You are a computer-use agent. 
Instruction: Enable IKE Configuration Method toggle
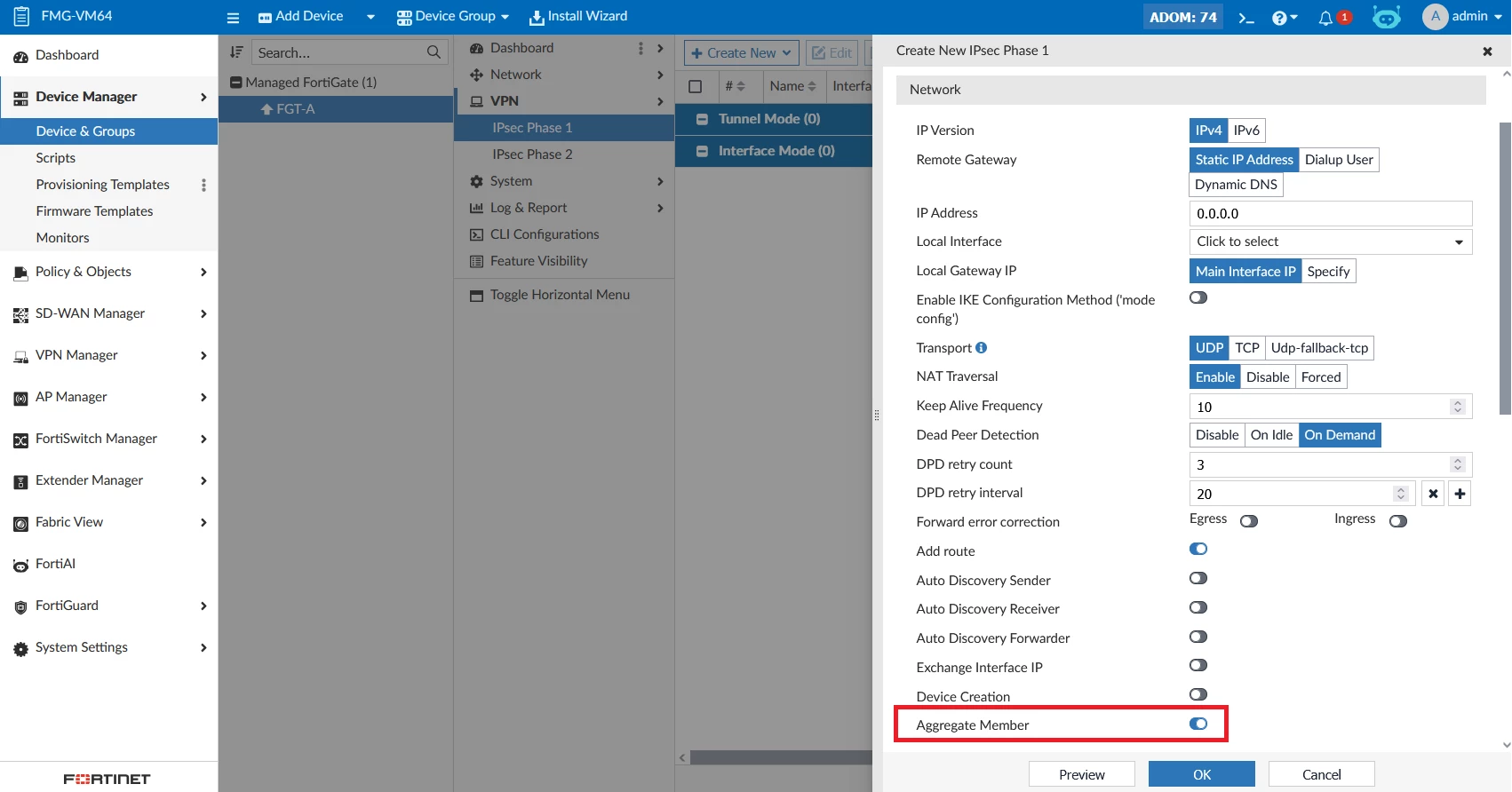[x=1198, y=297]
